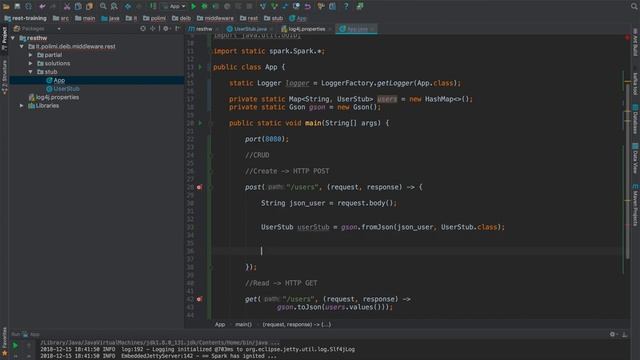The image size is (640, 360).
Task: Open the App run configuration dropdown
Action: (x=174, y=6)
